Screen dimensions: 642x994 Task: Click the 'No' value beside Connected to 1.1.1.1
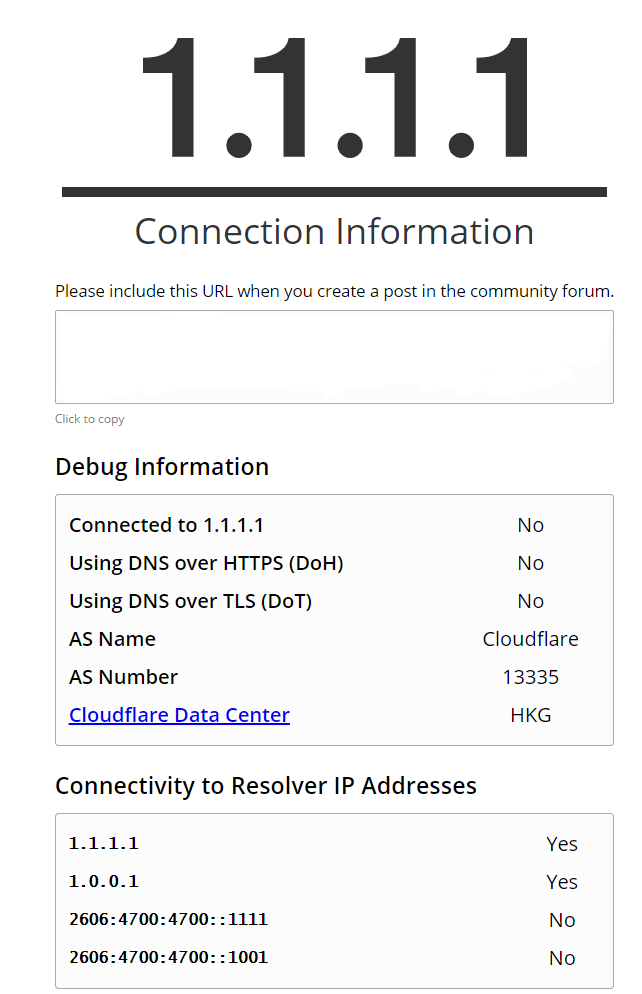530,525
